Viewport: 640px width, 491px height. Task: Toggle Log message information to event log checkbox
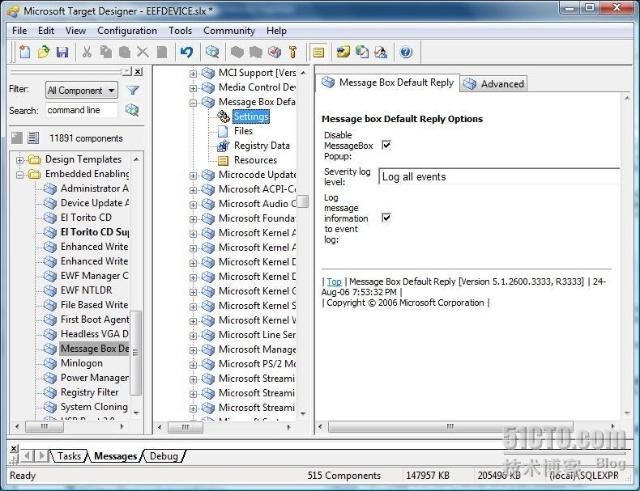click(386, 217)
